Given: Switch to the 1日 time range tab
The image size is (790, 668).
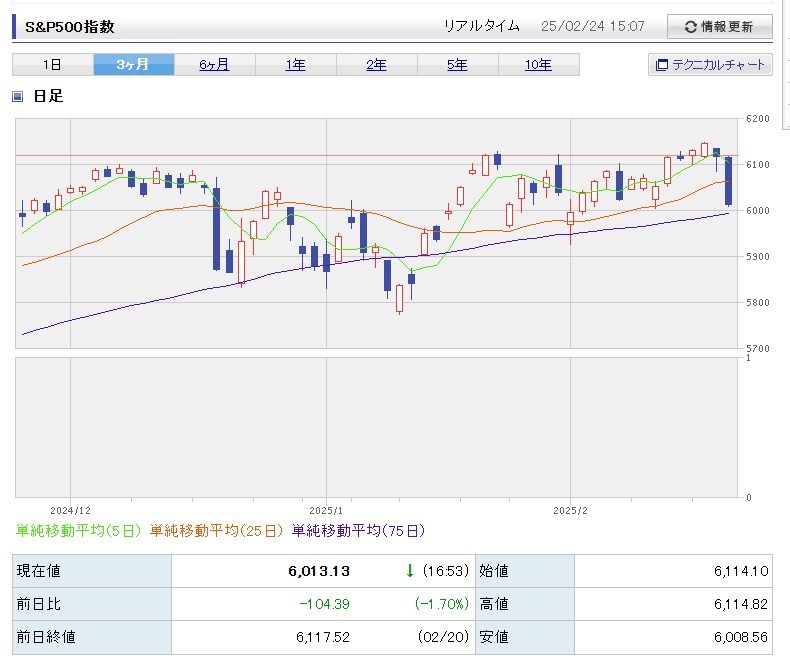Looking at the screenshot, I should pyautogui.click(x=52, y=65).
